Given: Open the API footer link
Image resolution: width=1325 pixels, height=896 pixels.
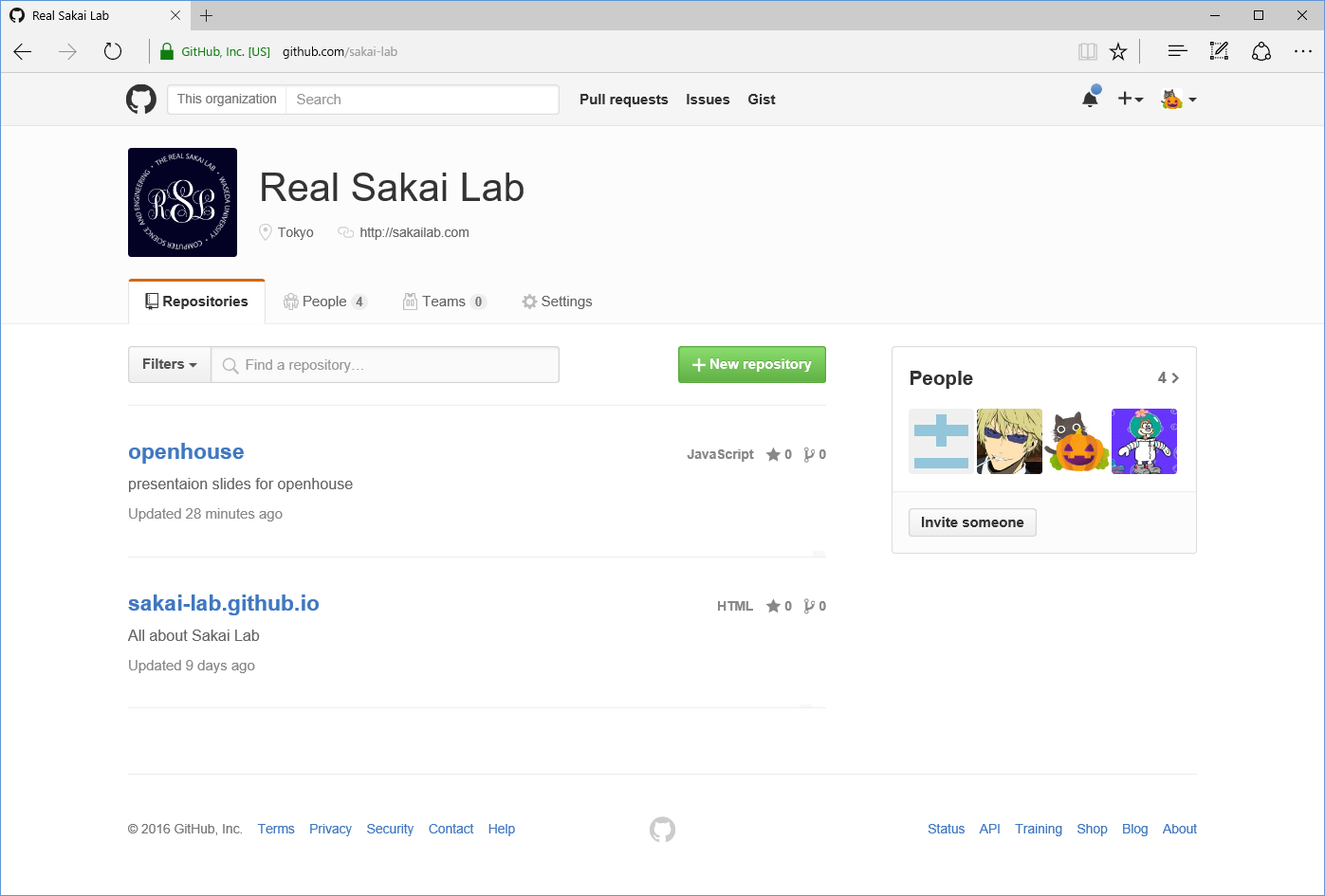Looking at the screenshot, I should pos(990,829).
